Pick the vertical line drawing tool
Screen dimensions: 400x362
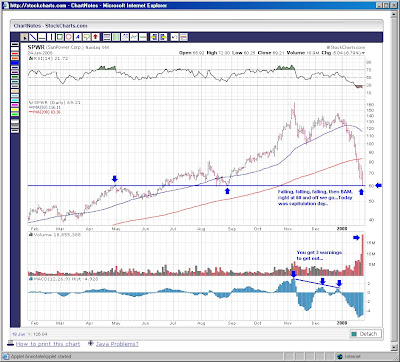[51, 37]
